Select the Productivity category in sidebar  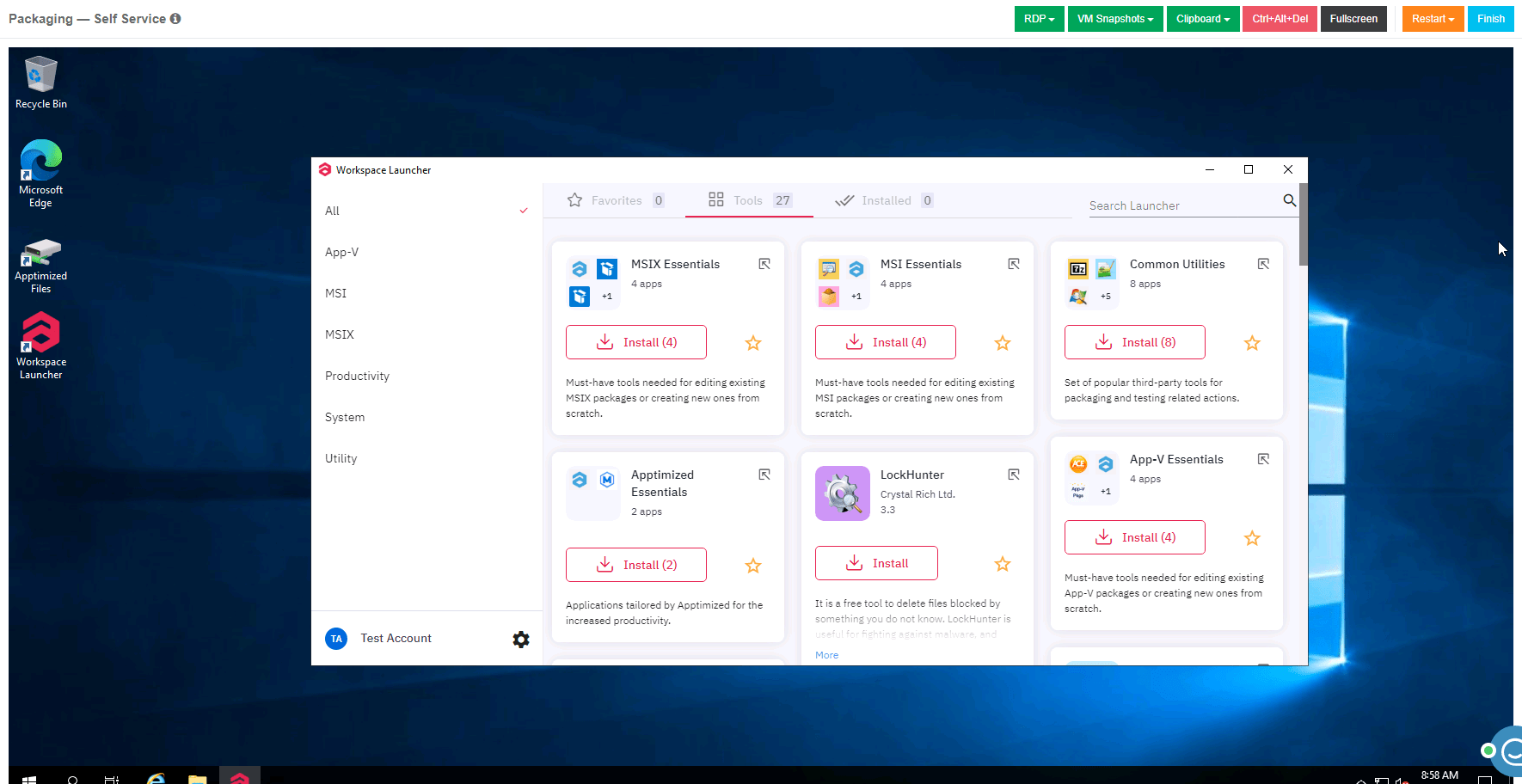[357, 376]
